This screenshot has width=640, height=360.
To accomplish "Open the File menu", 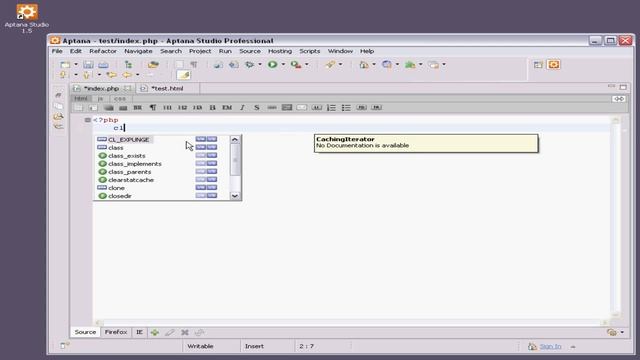I will pyautogui.click(x=57, y=51).
